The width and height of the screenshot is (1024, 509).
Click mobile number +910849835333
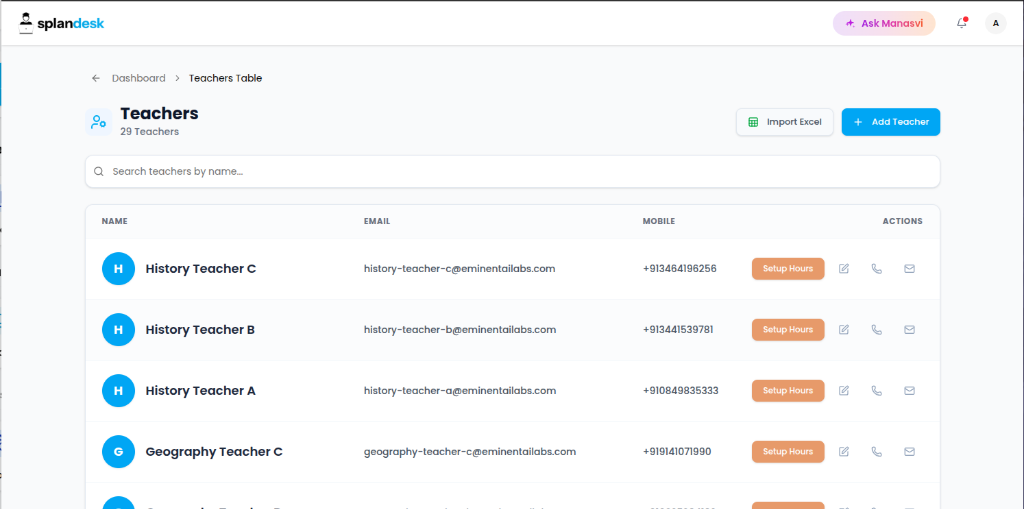pos(680,391)
